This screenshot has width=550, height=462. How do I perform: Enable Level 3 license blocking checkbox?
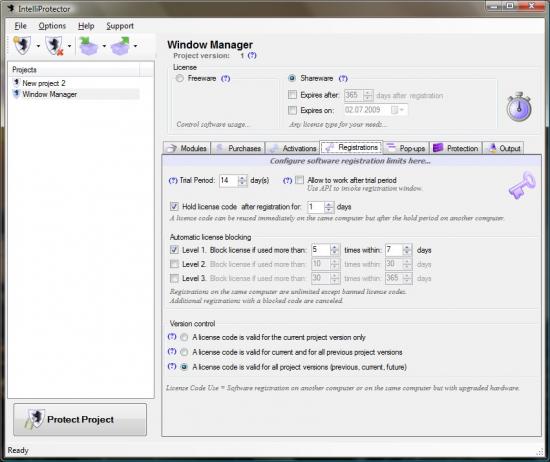[x=174, y=278]
